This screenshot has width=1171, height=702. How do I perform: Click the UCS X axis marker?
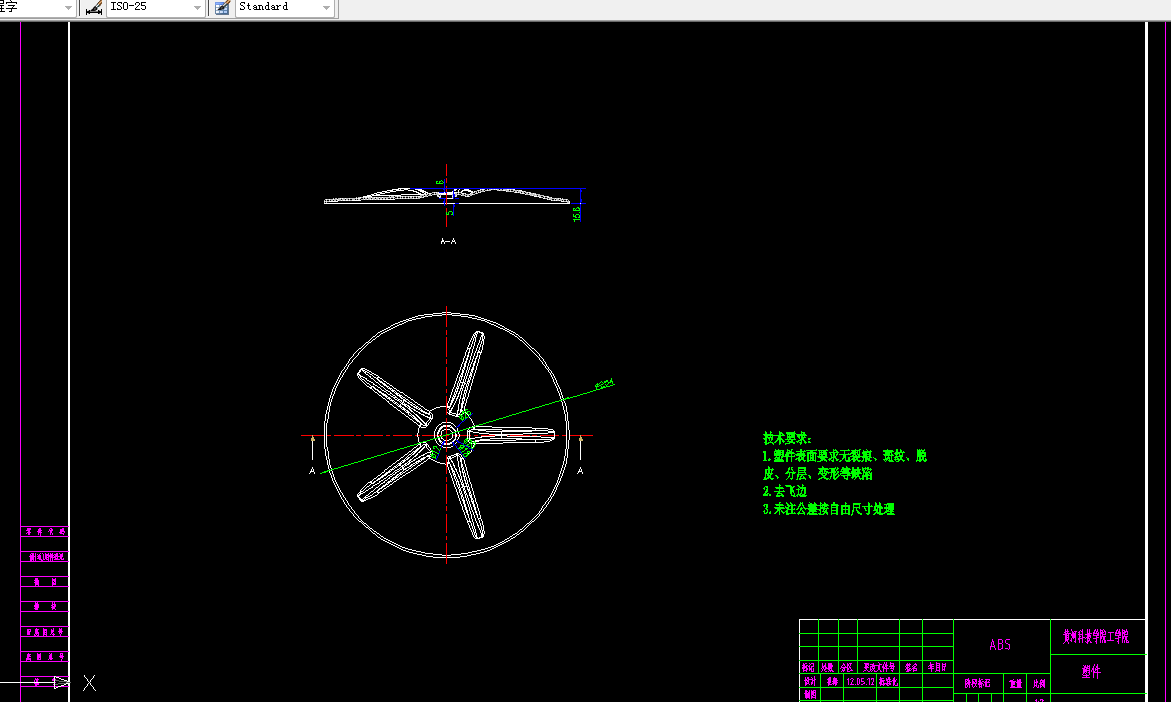pyautogui.click(x=90, y=683)
